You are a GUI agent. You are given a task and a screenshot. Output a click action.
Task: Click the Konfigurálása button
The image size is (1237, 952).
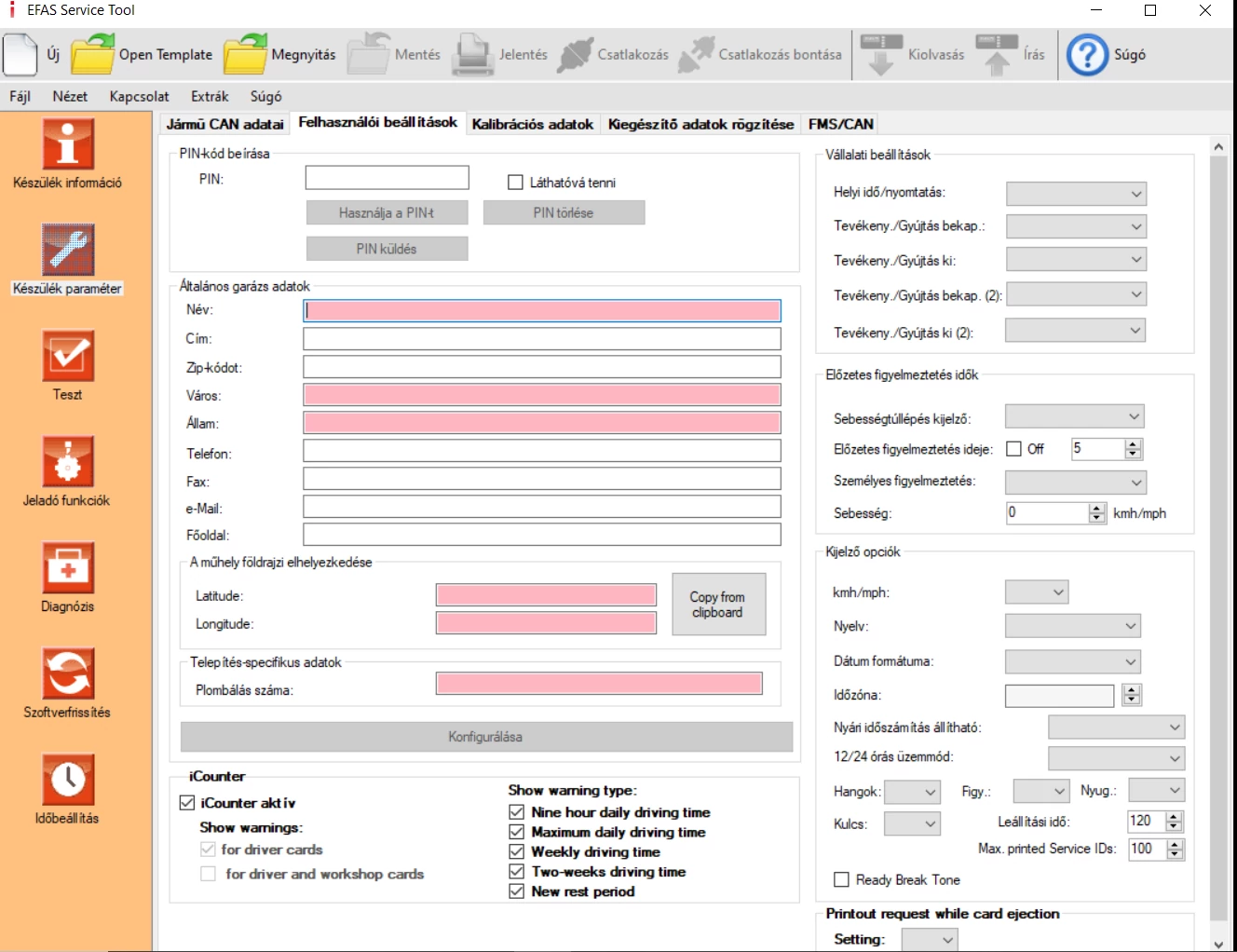tap(486, 736)
